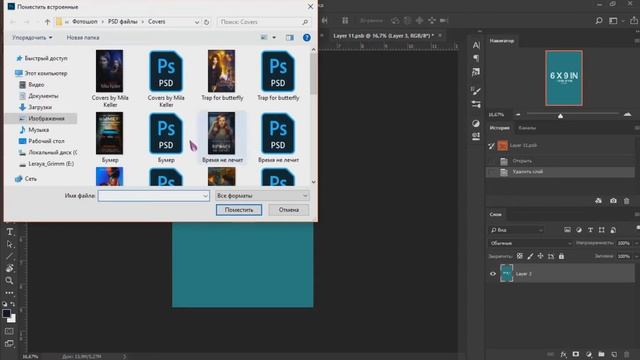This screenshot has width=640, height=360.
Task: Open the file name combo box arrow
Action: pos(205,196)
